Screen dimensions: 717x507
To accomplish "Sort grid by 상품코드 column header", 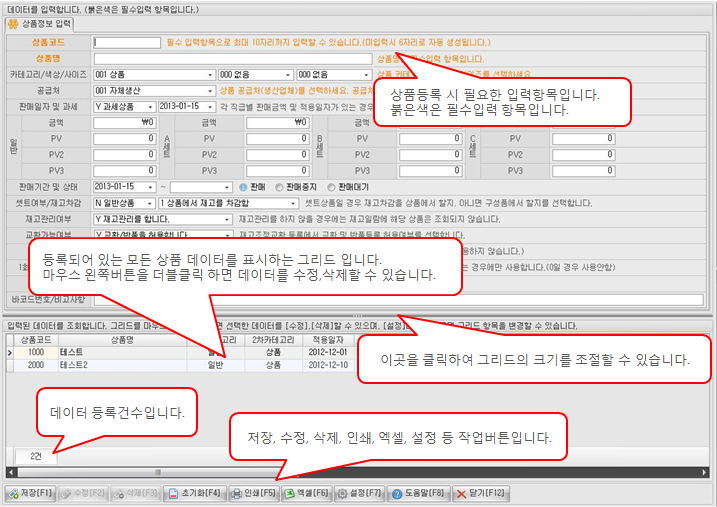I will coord(36,340).
